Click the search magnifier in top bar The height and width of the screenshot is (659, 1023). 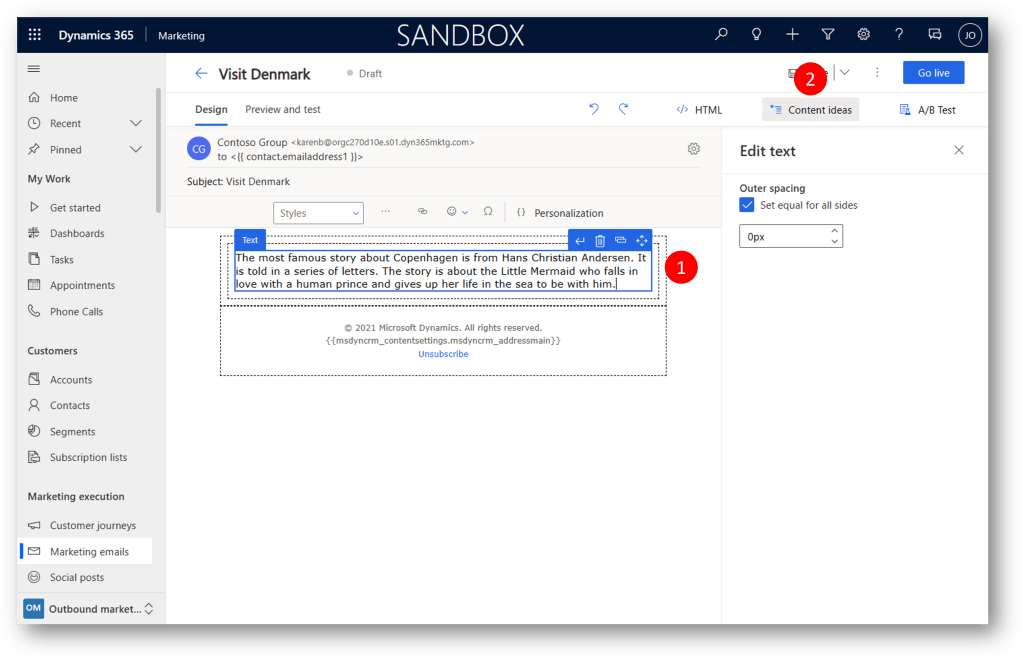pyautogui.click(x=721, y=35)
